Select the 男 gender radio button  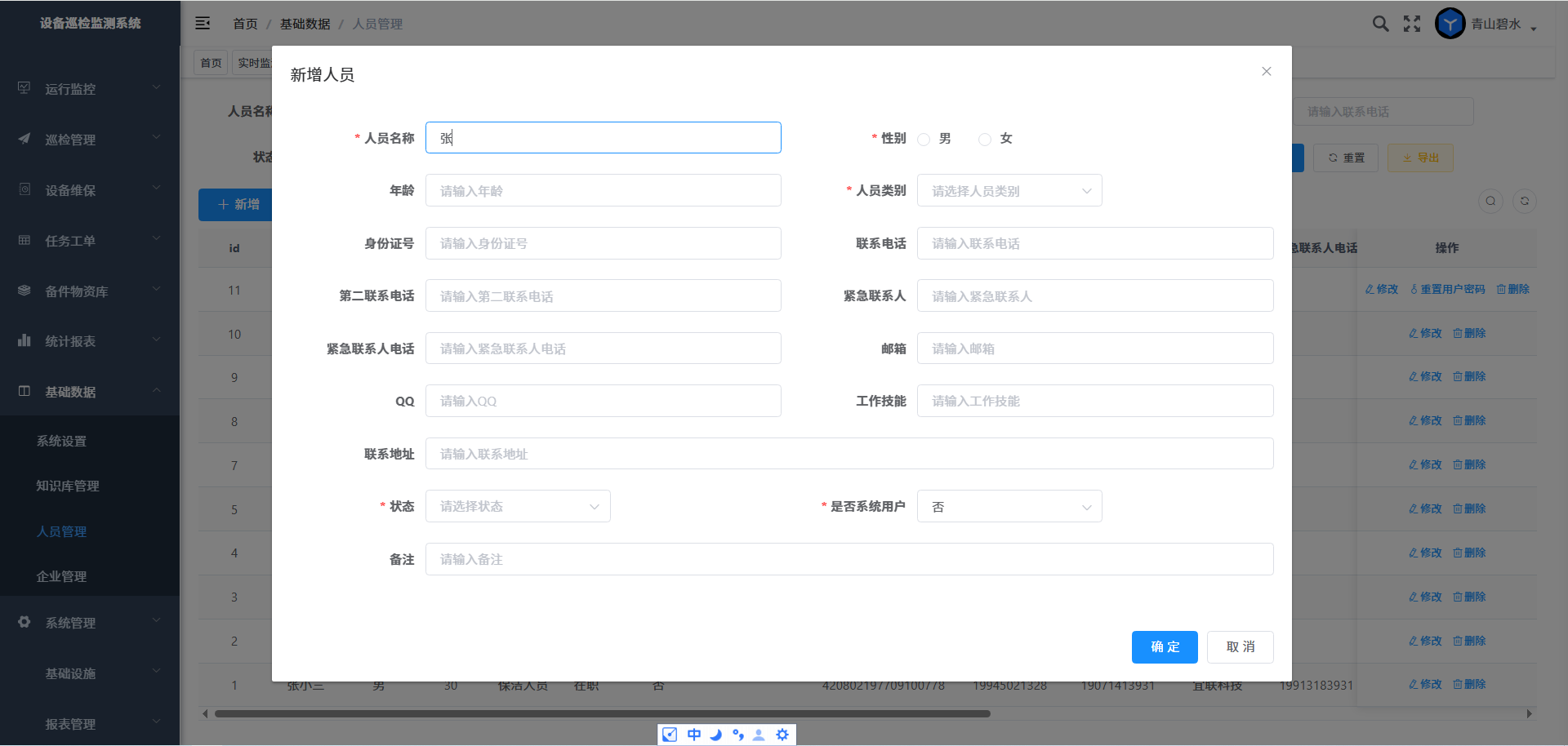tap(924, 140)
